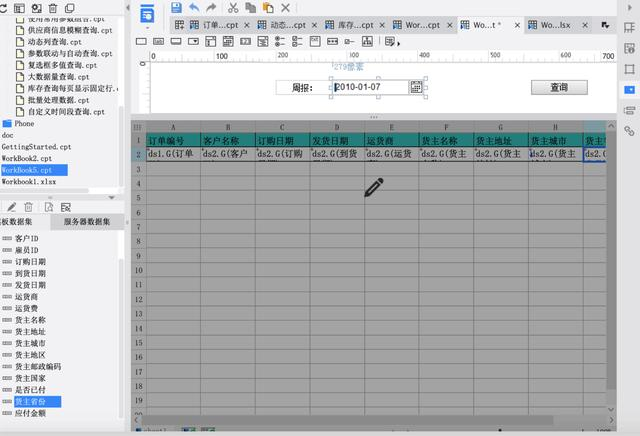
Task: Select the 应付金额 dataset field
Action: point(30,413)
